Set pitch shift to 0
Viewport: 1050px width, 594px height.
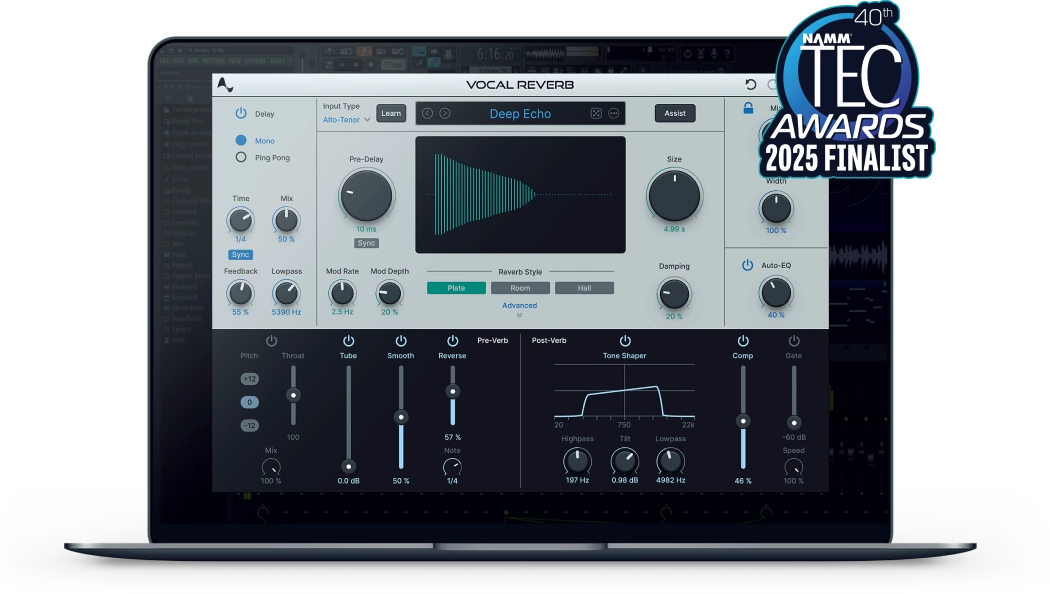(249, 402)
